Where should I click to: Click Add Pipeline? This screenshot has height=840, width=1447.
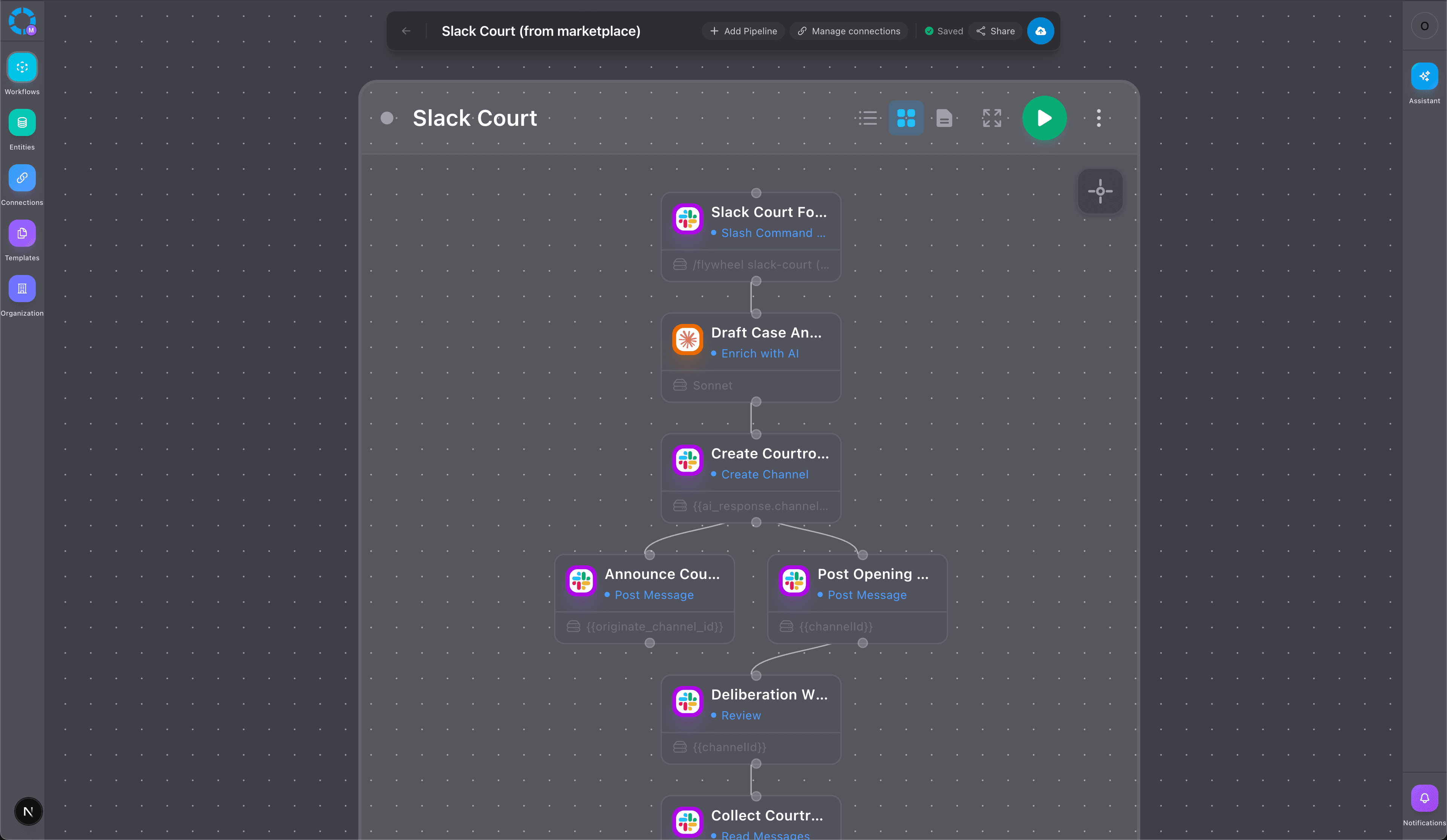(743, 31)
